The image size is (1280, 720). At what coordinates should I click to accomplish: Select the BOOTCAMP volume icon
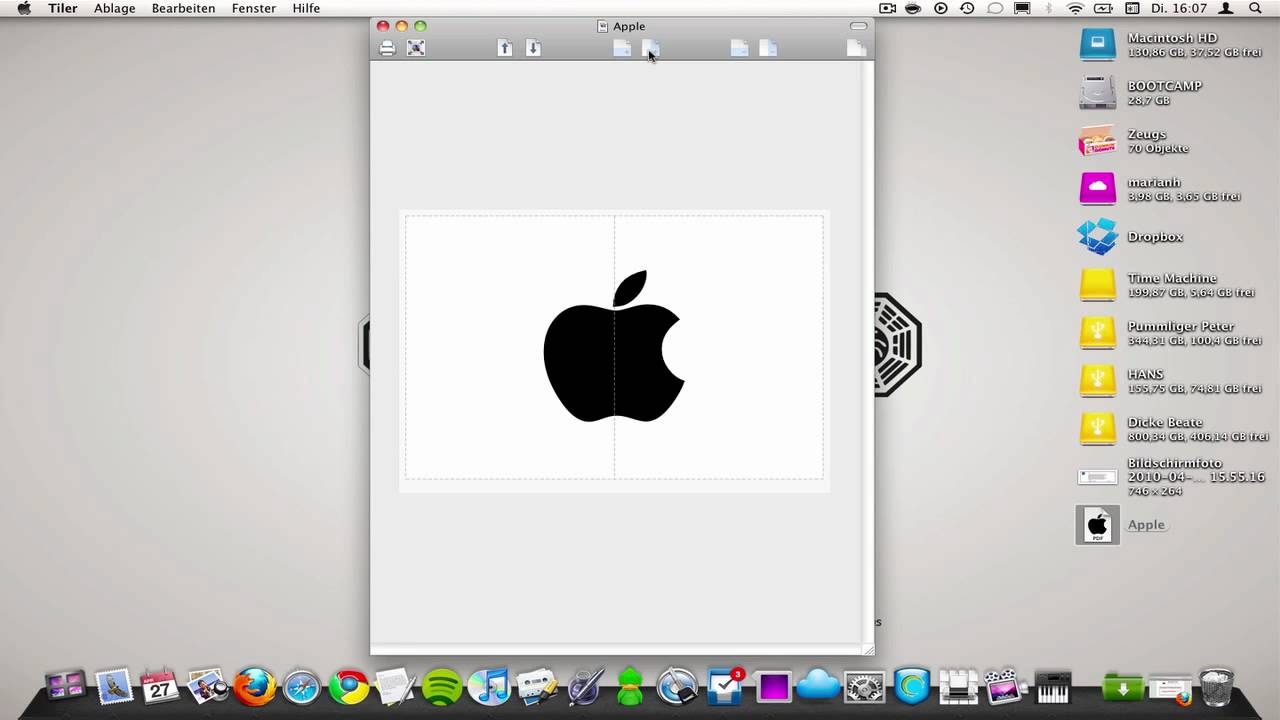coord(1097,93)
